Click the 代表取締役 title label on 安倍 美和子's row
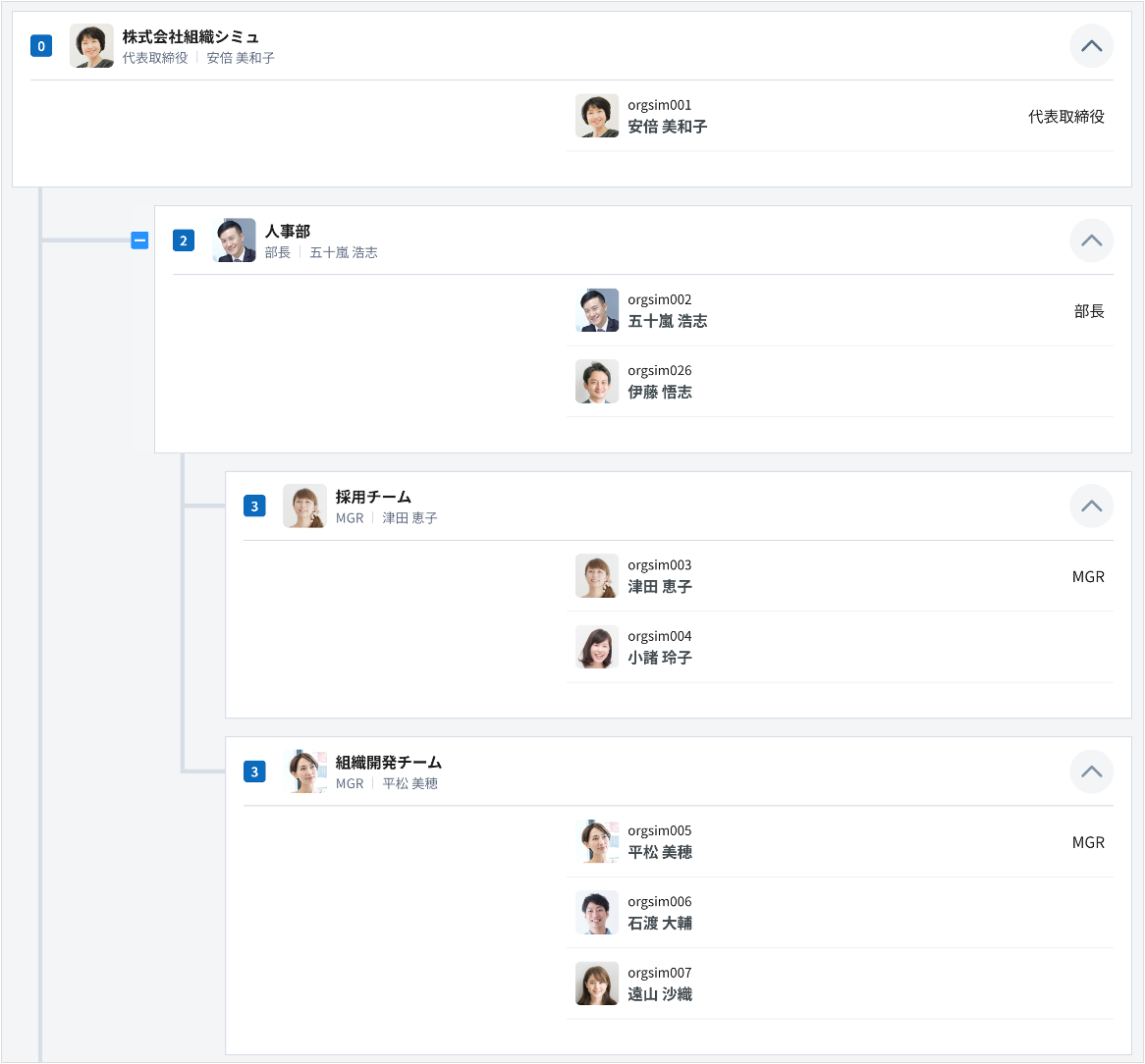The width and height of the screenshot is (1145, 1064). (1065, 116)
